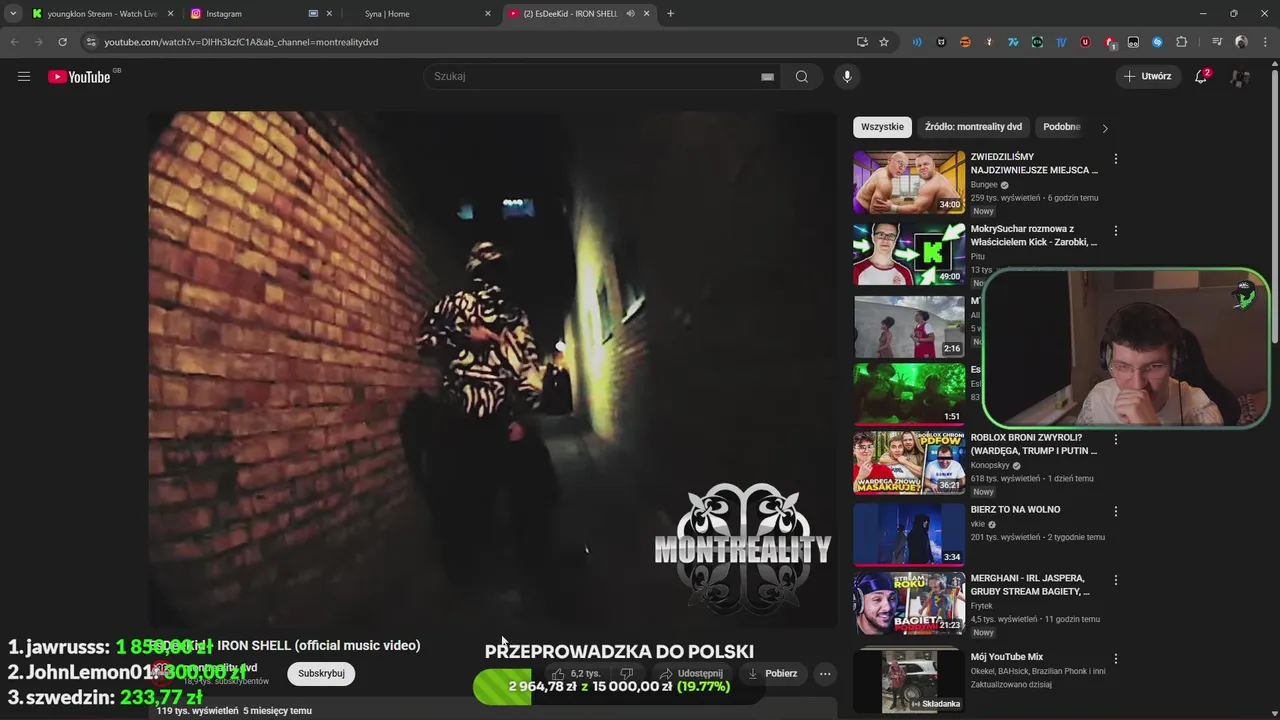The width and height of the screenshot is (1280, 720).
Task: Click the uBlock Origin red shield extension
Action: click(1085, 42)
